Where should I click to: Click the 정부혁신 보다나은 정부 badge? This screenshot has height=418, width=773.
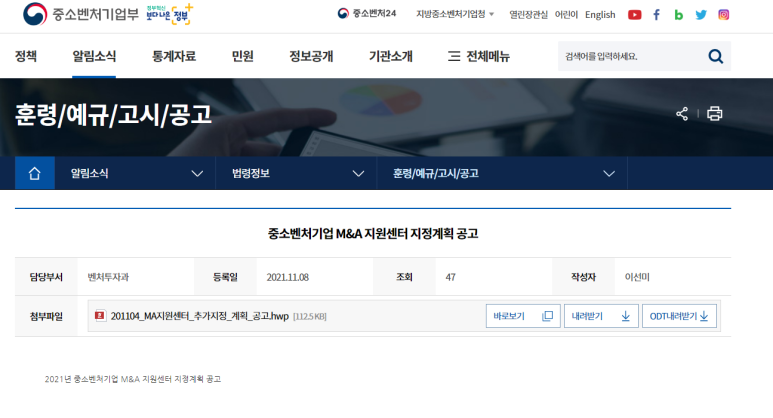pyautogui.click(x=169, y=14)
